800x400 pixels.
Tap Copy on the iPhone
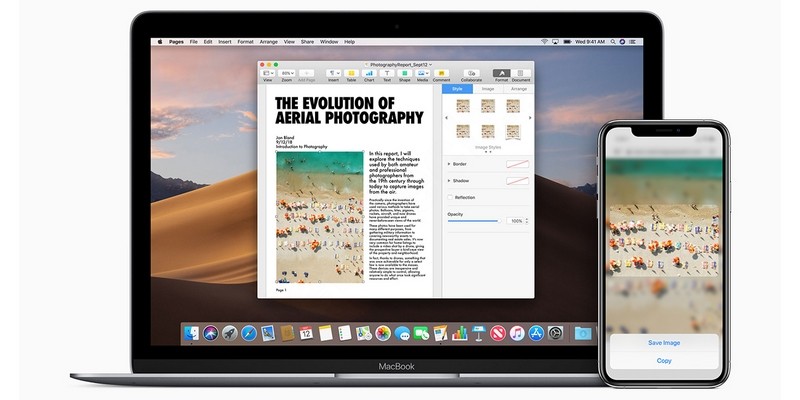[664, 361]
